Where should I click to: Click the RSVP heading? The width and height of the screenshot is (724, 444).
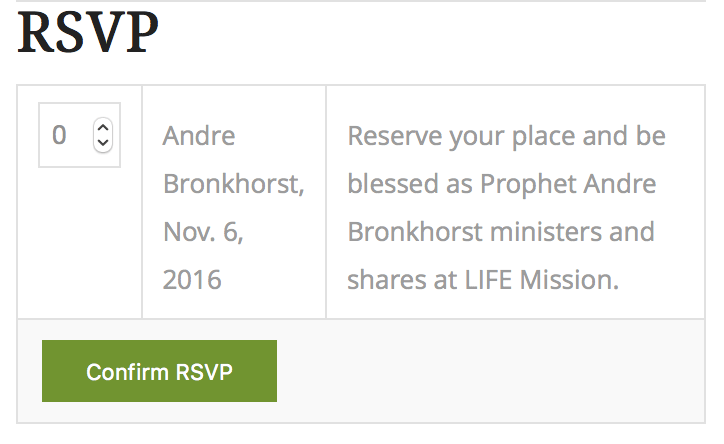click(x=89, y=36)
